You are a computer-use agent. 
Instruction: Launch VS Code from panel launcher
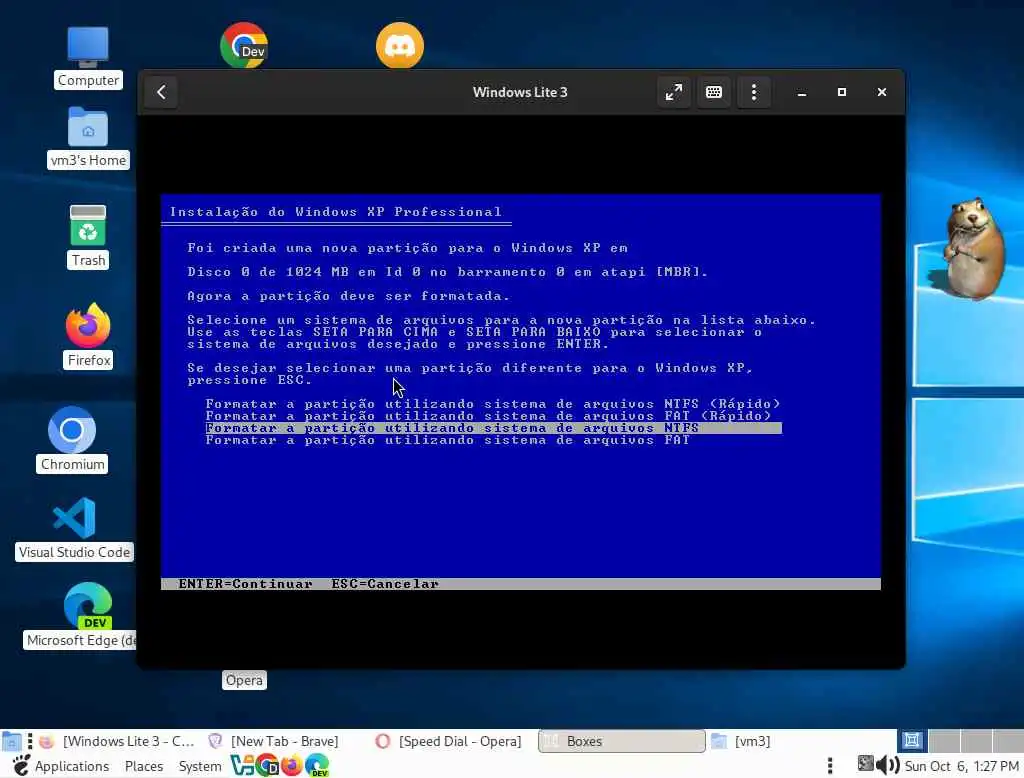coord(242,765)
